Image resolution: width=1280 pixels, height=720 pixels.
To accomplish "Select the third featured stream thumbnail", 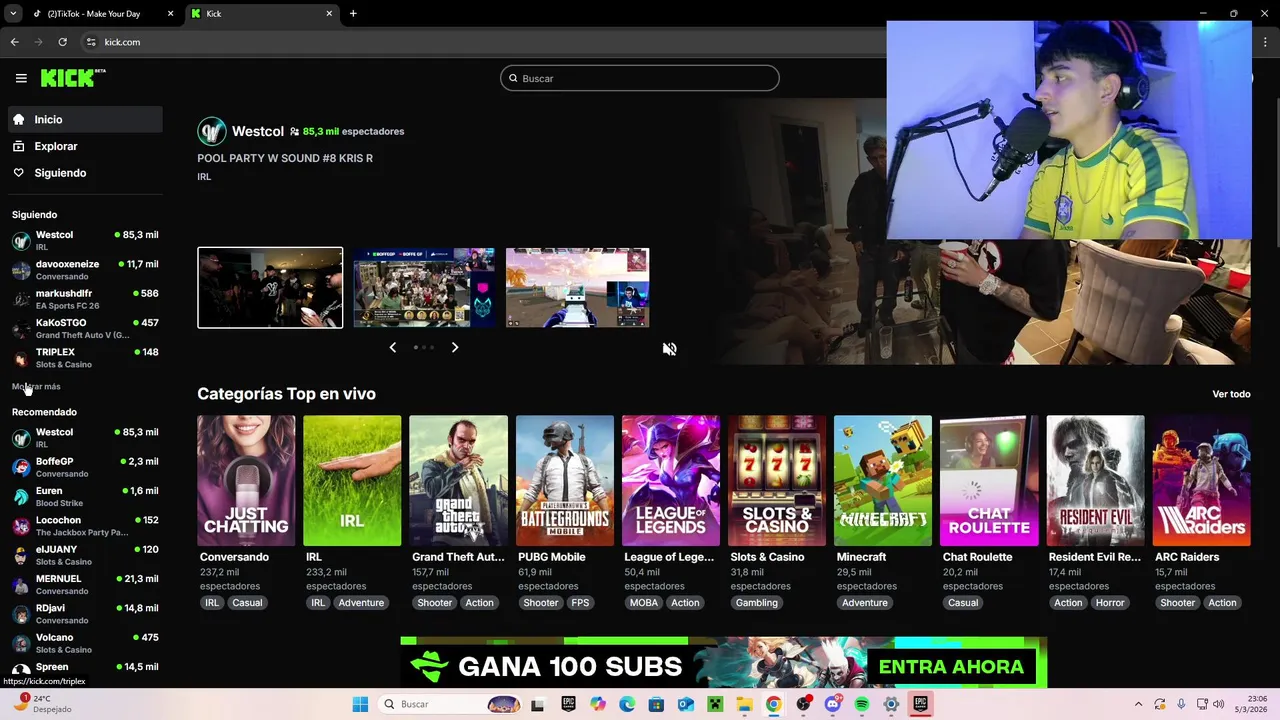I will (x=578, y=287).
